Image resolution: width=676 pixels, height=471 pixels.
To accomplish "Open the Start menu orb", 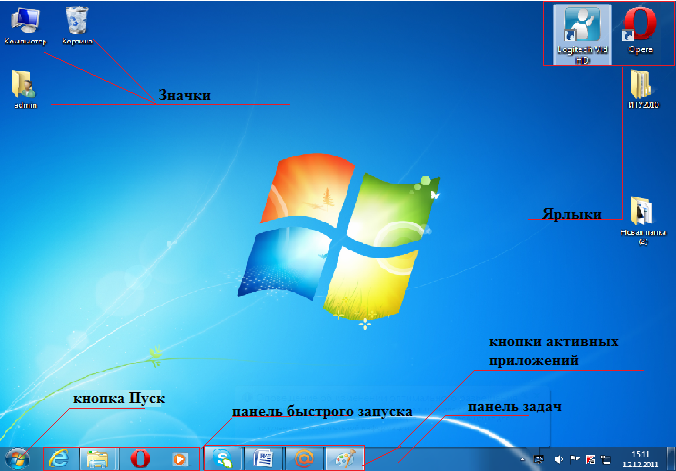I will 17,459.
